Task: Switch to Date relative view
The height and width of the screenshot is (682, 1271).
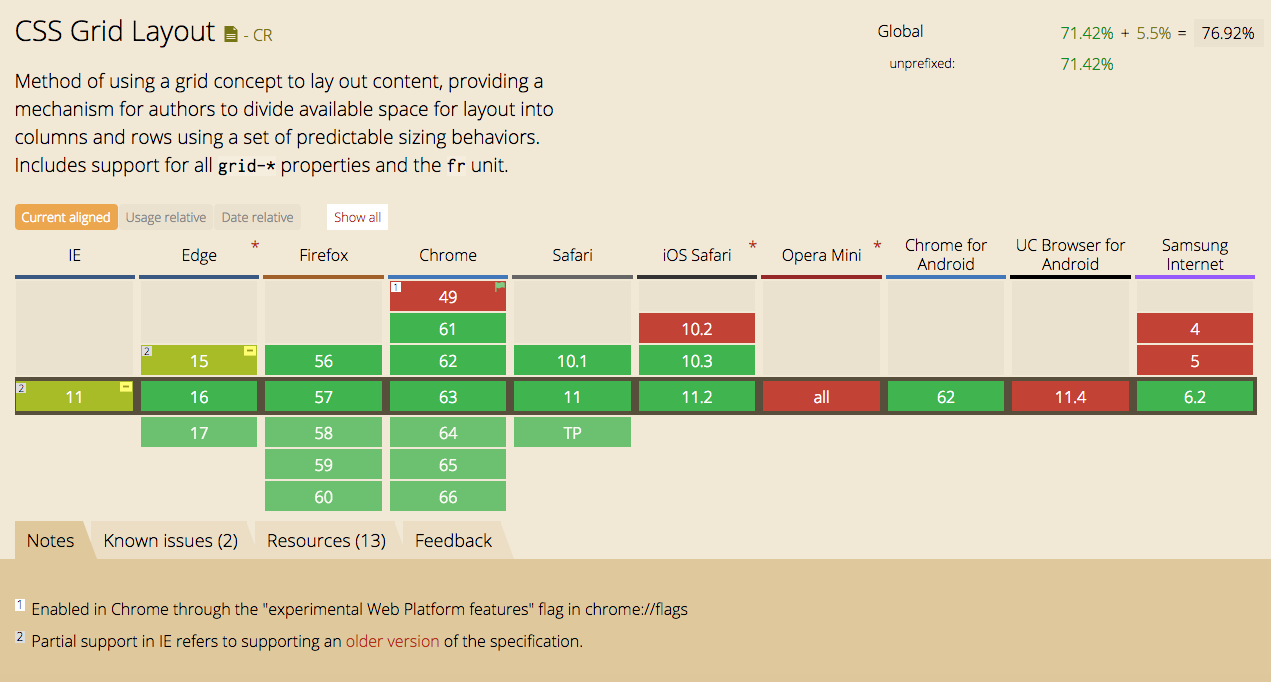Action: [x=258, y=217]
